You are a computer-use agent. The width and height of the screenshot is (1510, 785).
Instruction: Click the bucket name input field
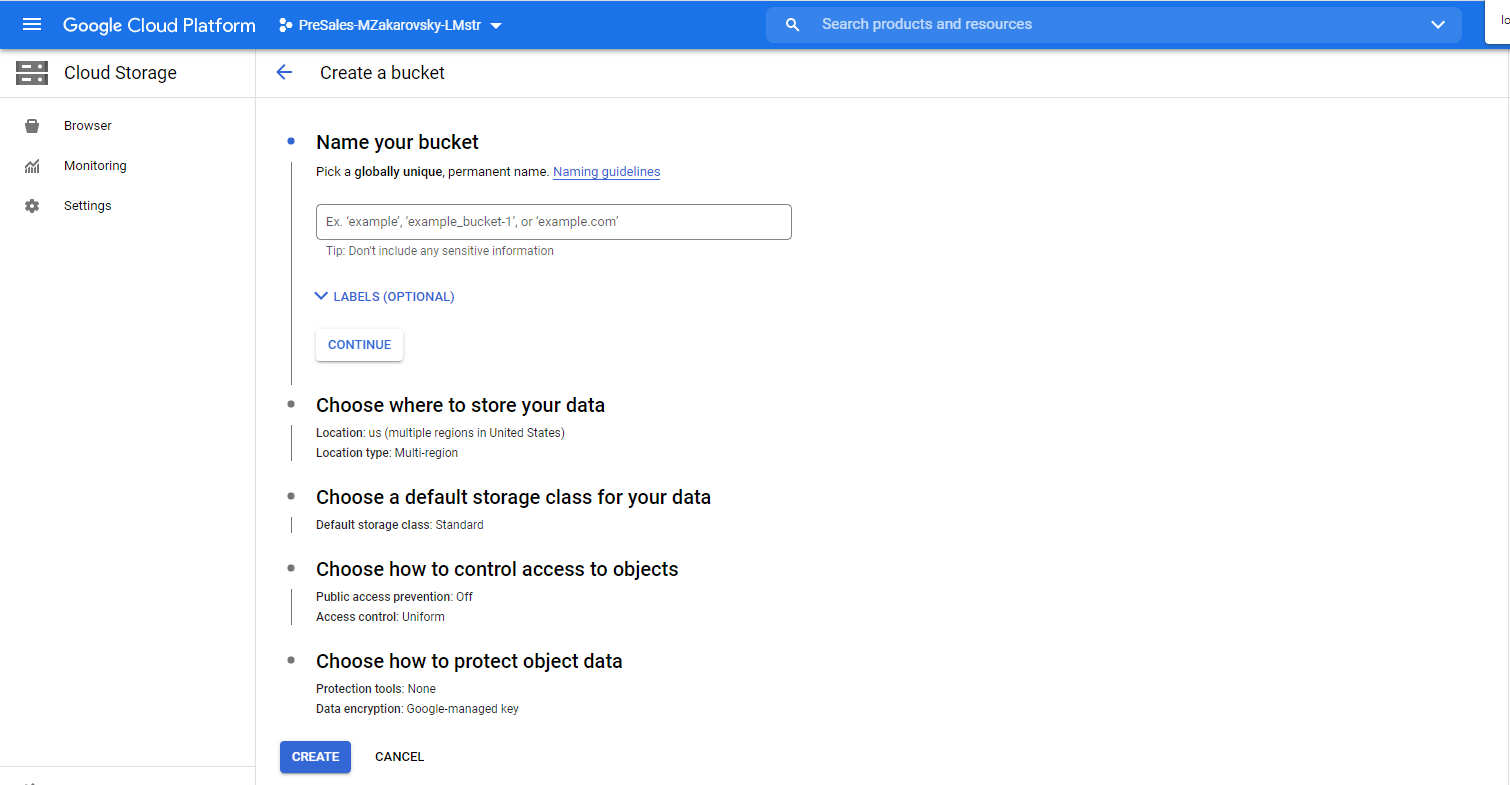click(x=553, y=222)
